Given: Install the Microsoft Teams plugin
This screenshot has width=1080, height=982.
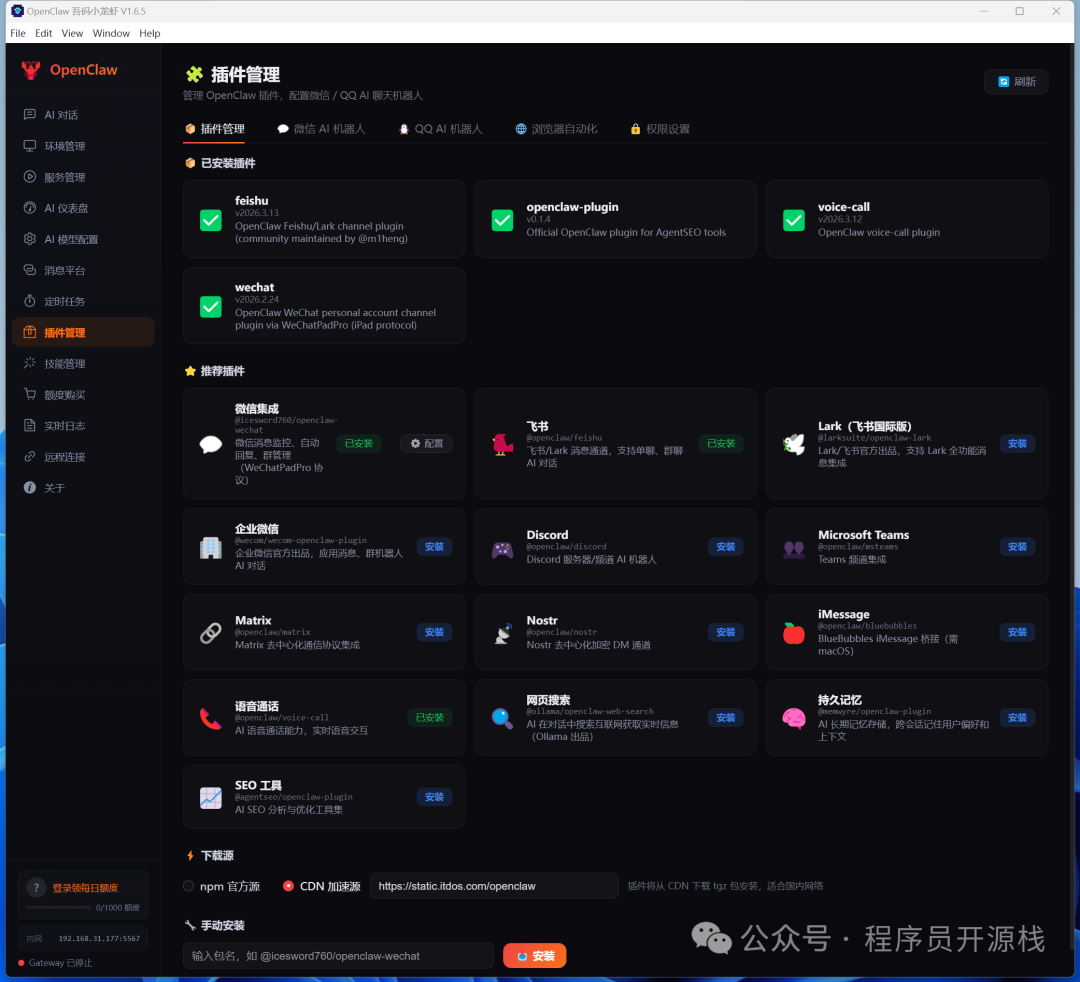Looking at the screenshot, I should (x=1017, y=546).
